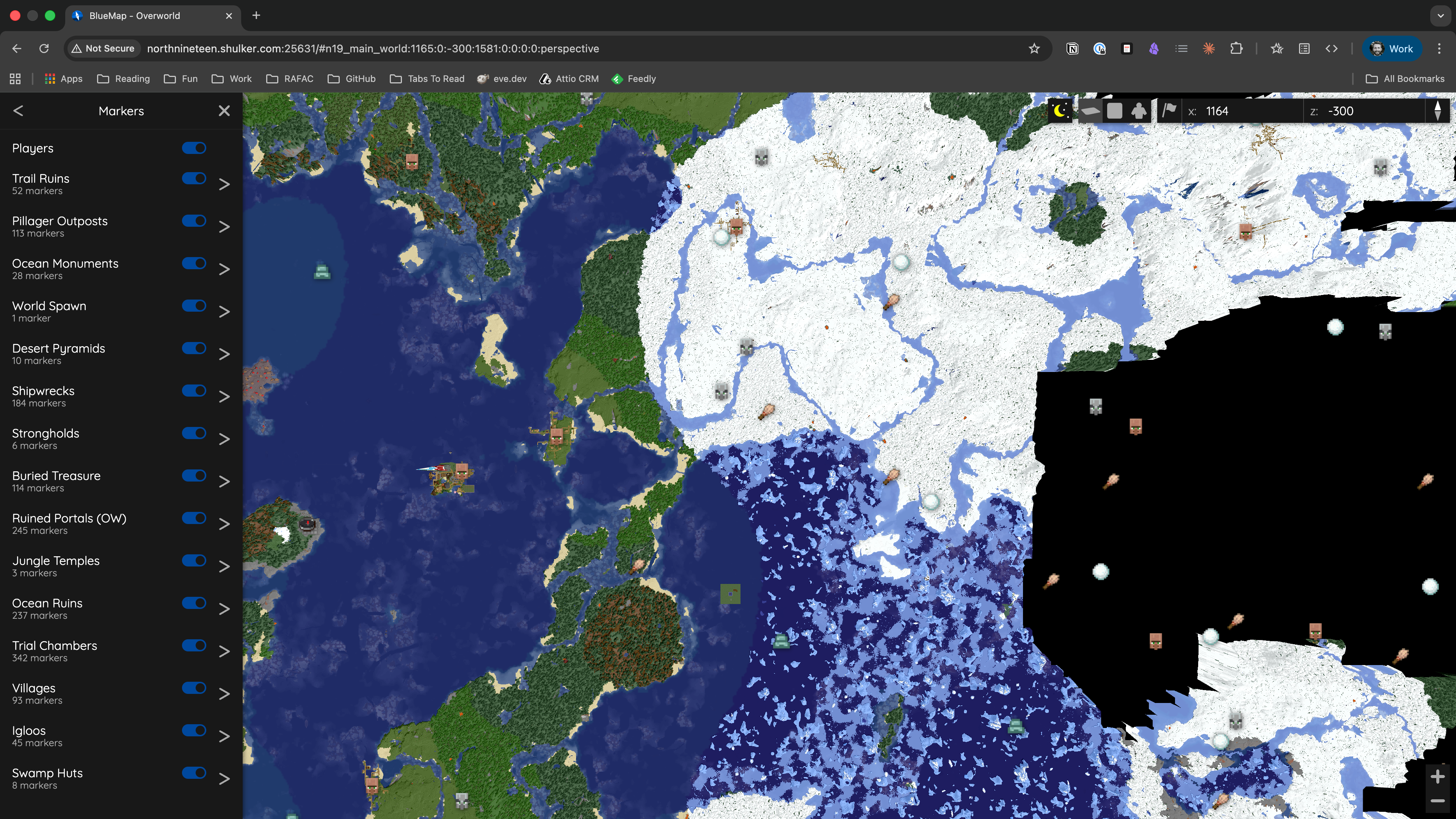The height and width of the screenshot is (819, 1456).
Task: Expand the Trial Chambers marker list
Action: pyautogui.click(x=224, y=652)
